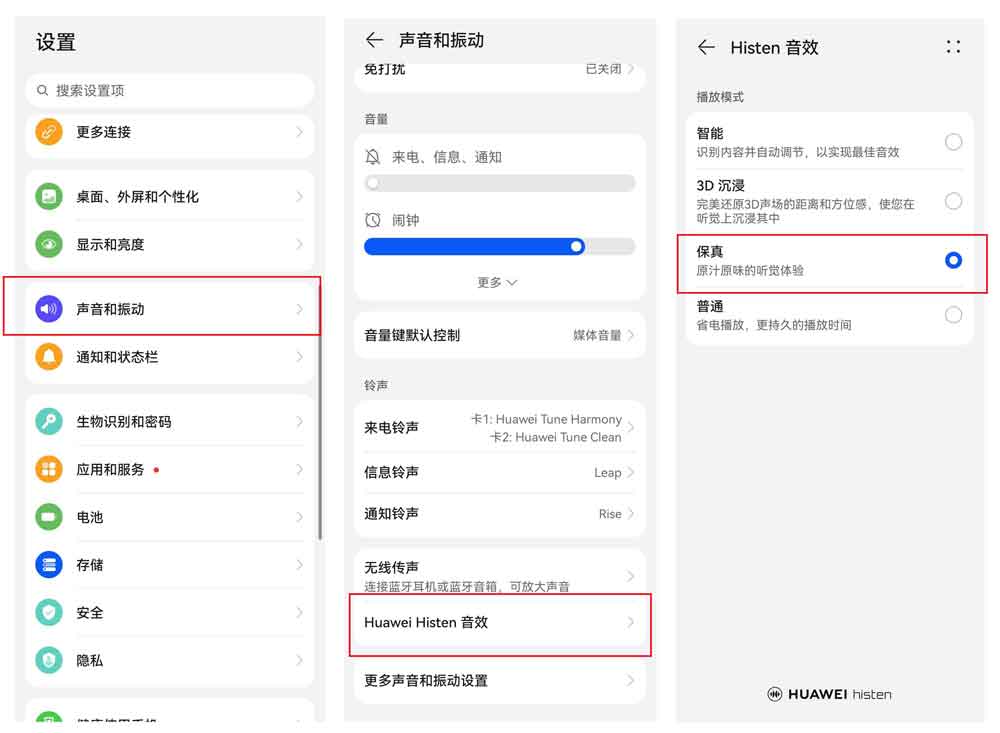Image resolution: width=1000 pixels, height=733 pixels.
Task: Tap the orange Apps & Services grid icon
Action: point(49,470)
